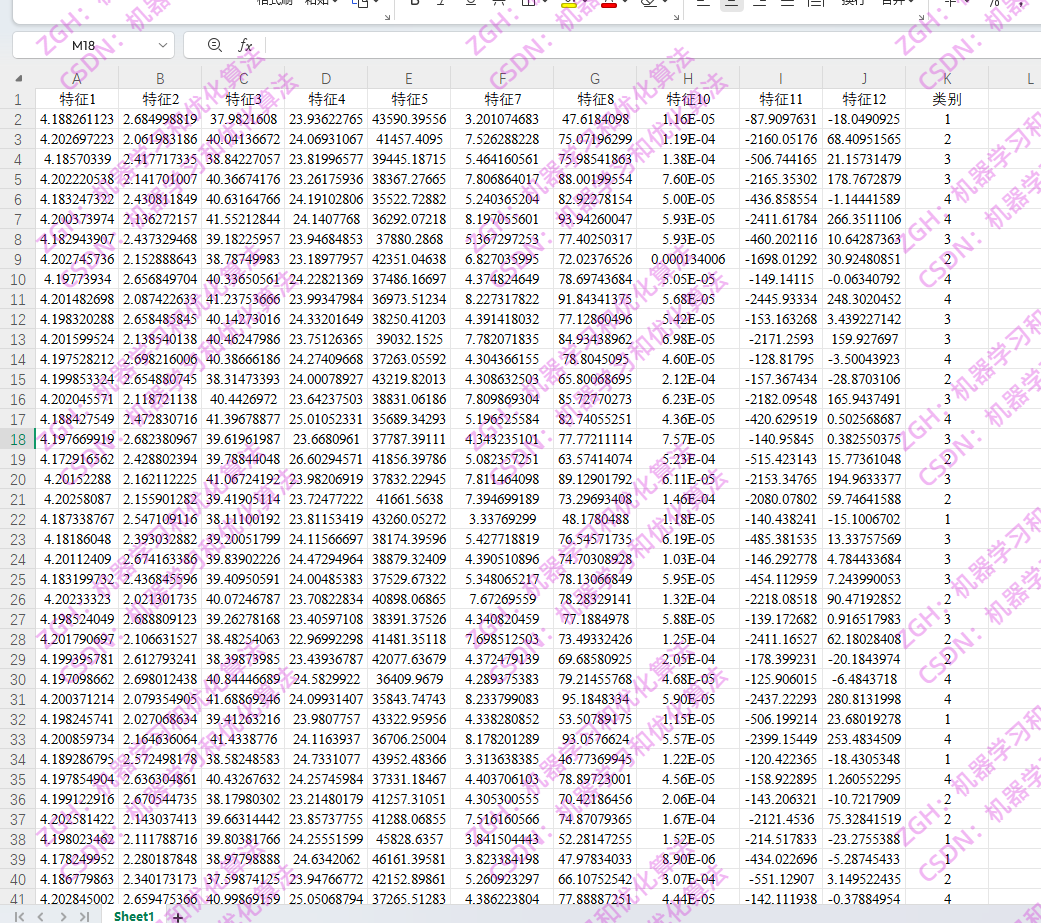Screen dimensions: 1041x923
Task: Click into the formula bar input
Action: coord(651,45)
